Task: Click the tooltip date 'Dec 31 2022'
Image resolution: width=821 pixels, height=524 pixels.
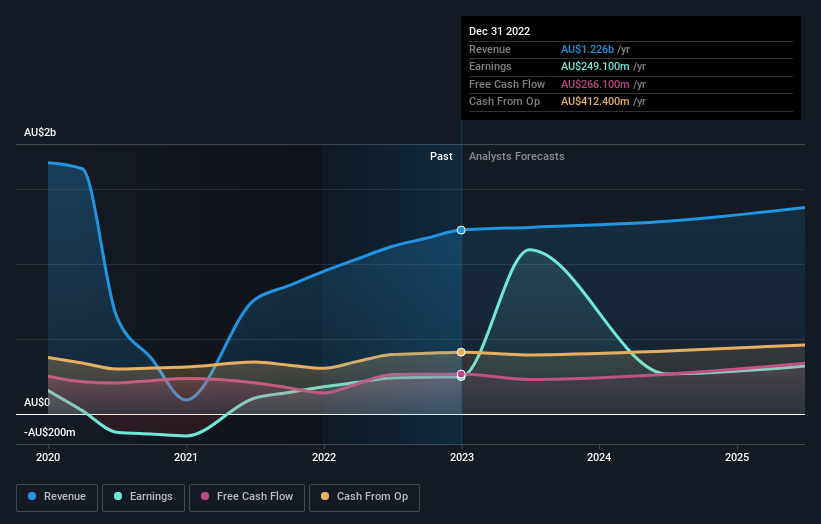Action: (x=500, y=31)
